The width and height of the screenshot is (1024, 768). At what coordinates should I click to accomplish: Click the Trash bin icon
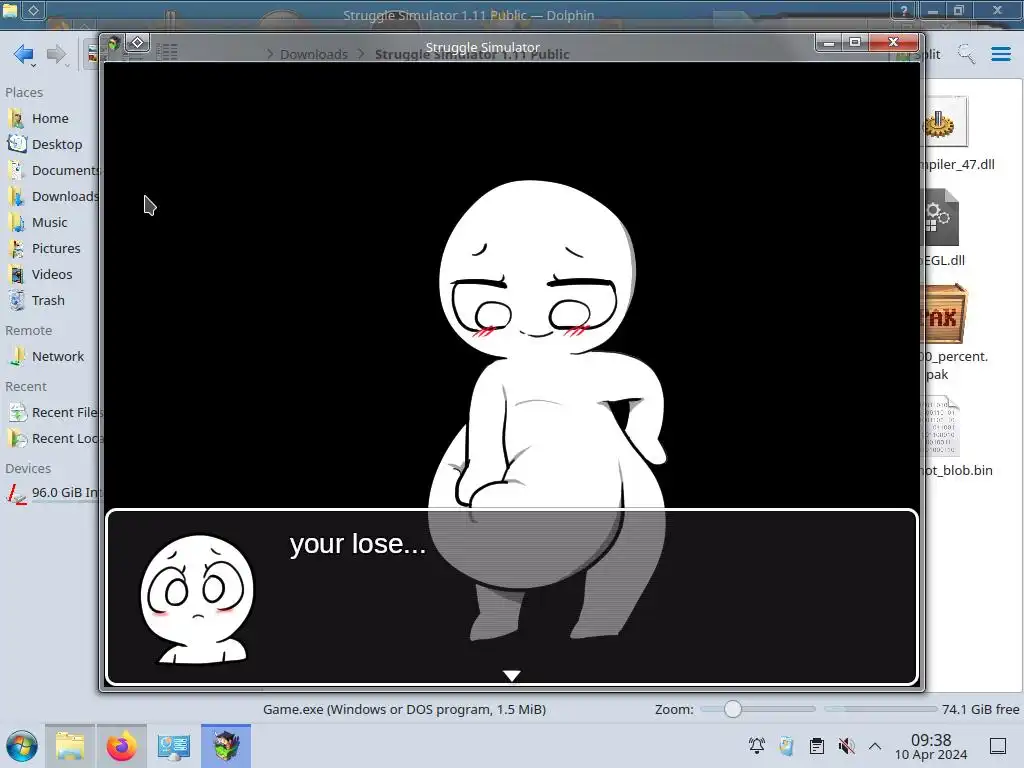16,300
